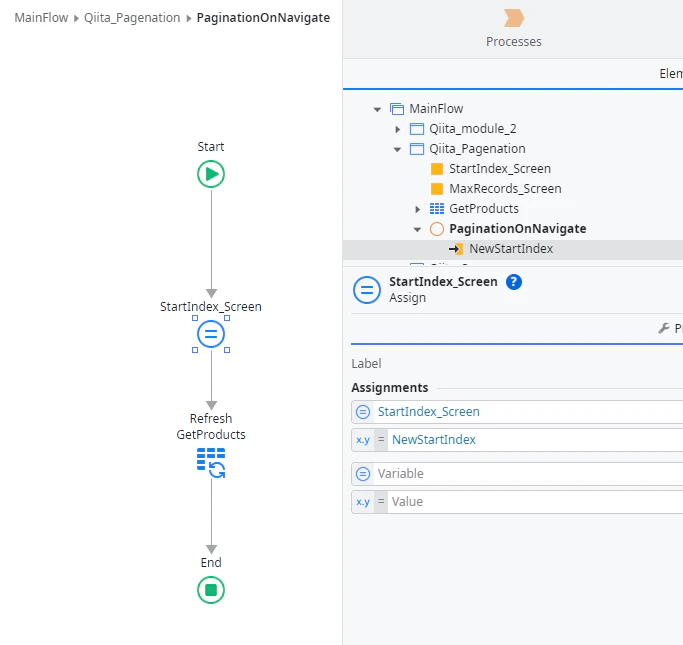Image resolution: width=683 pixels, height=645 pixels.
Task: Click the GetProducts aggregate icon
Action: click(x=437, y=209)
